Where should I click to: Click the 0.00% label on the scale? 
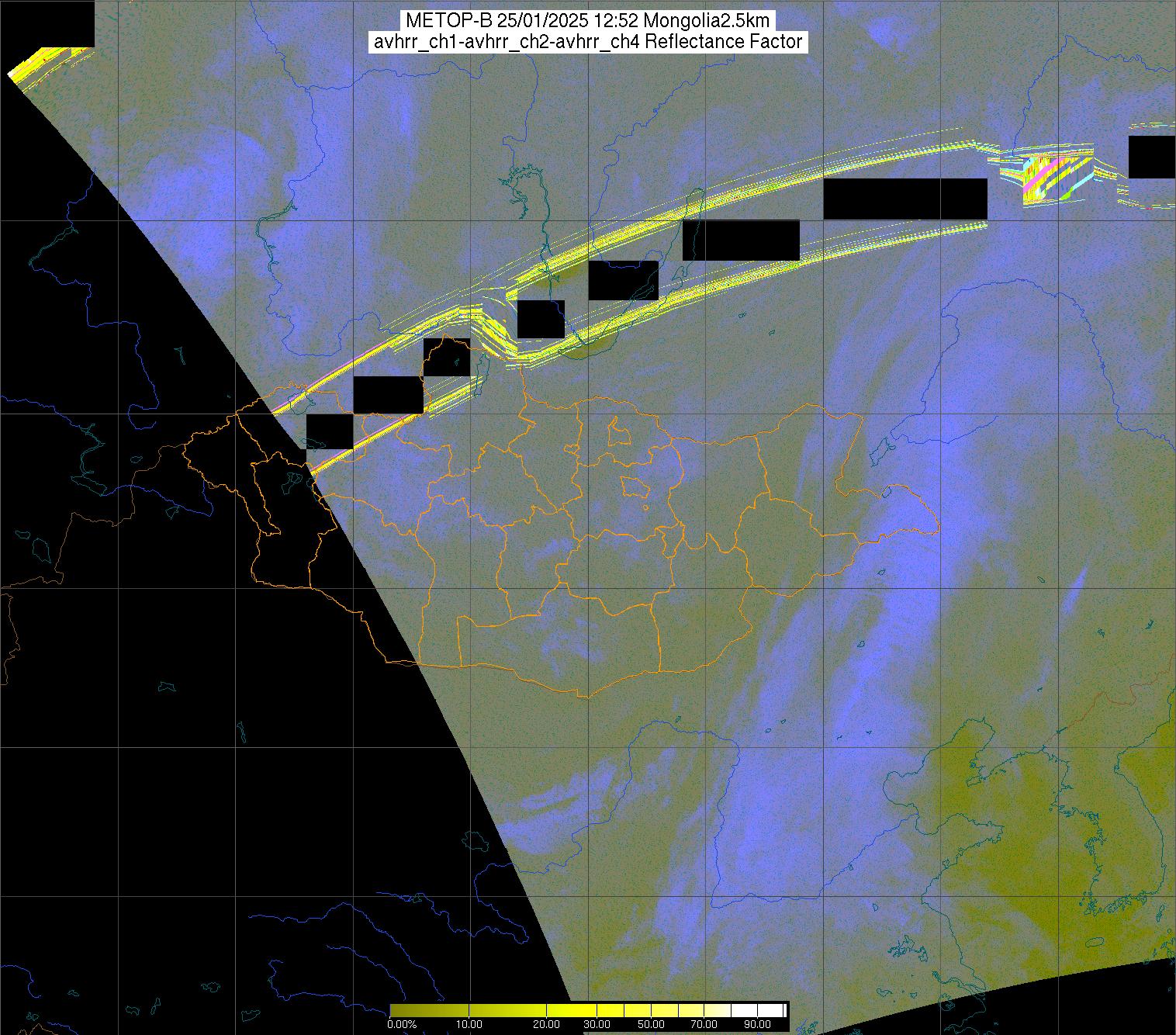pos(402,1026)
